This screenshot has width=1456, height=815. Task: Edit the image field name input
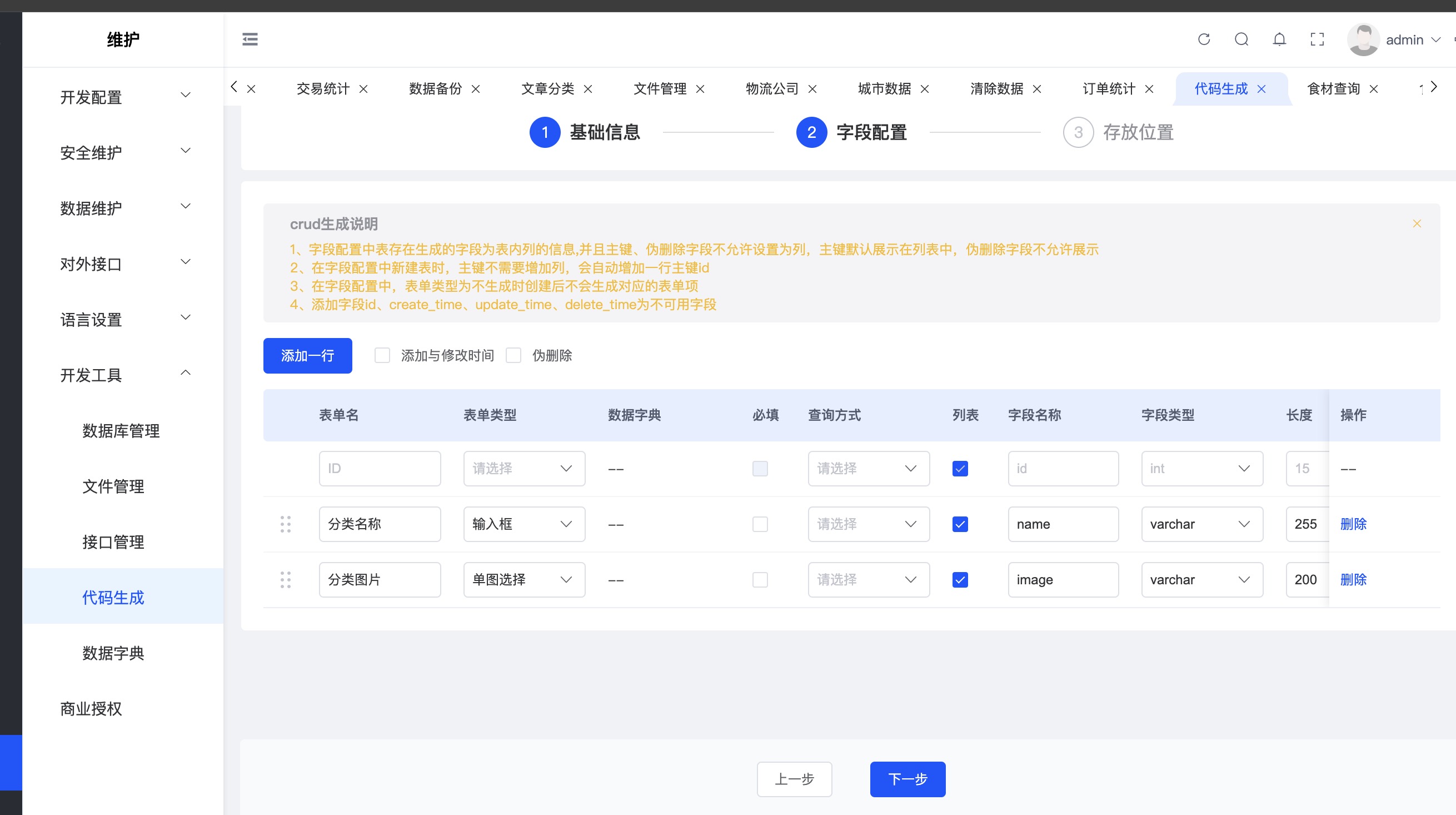coord(1063,580)
